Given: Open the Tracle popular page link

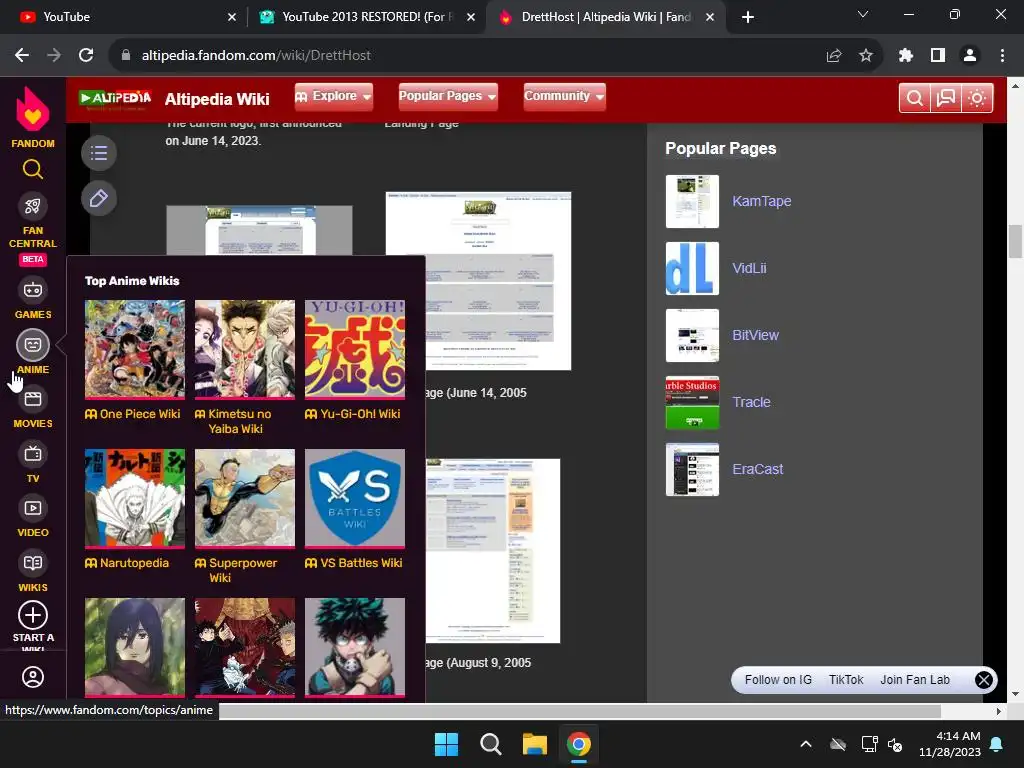Looking at the screenshot, I should 752,402.
